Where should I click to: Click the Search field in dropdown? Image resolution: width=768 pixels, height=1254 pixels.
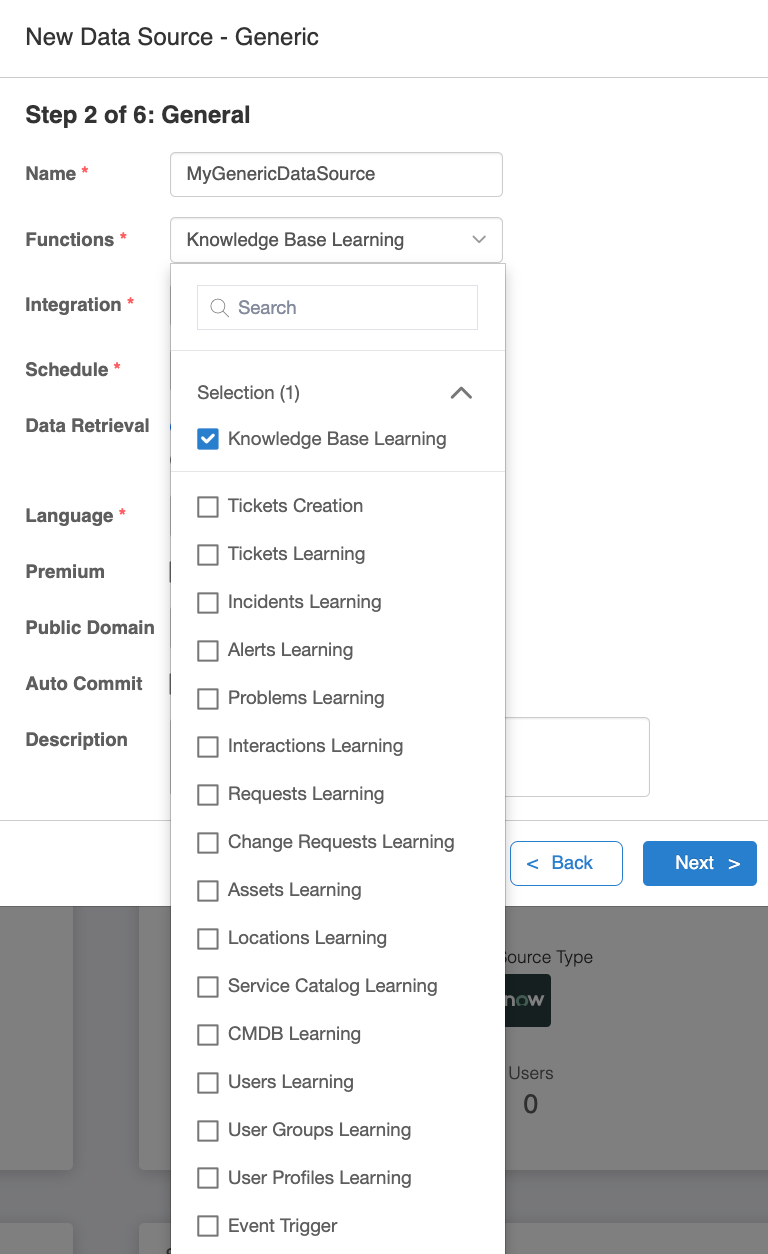pos(338,308)
